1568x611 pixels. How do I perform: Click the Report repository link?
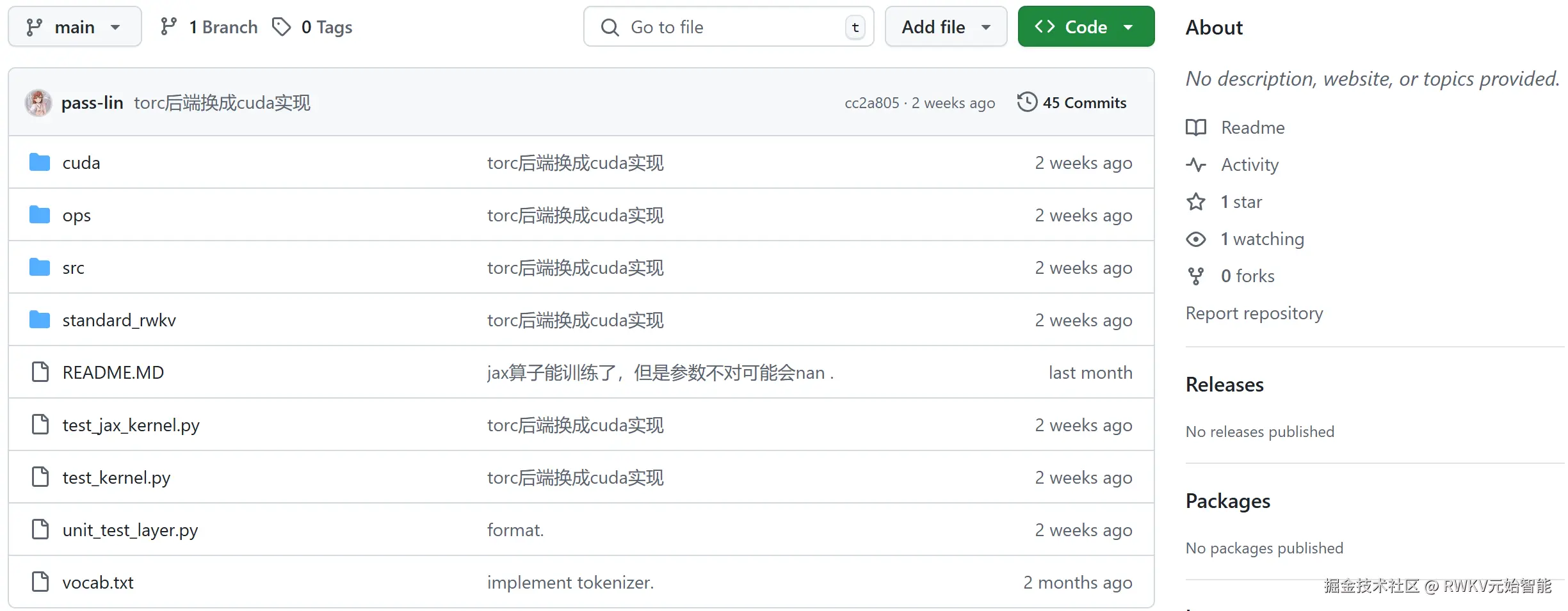tap(1254, 313)
